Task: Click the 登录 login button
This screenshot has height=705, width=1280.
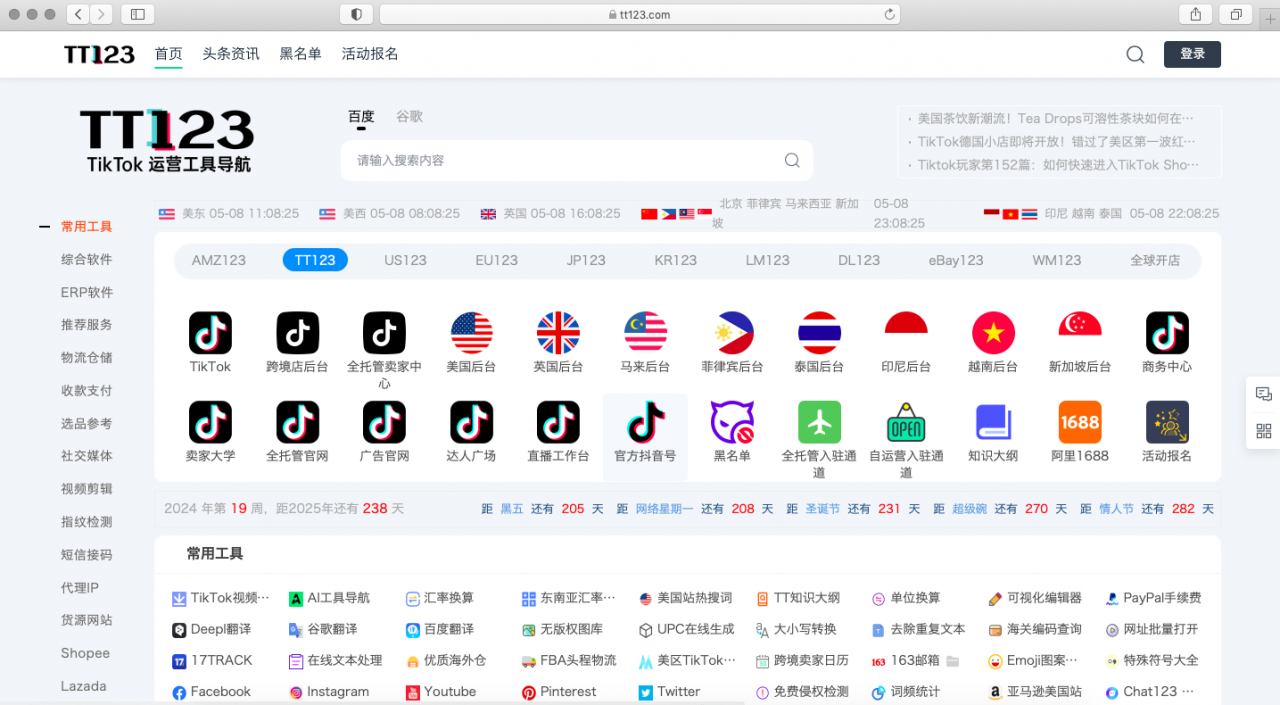Action: tap(1192, 54)
